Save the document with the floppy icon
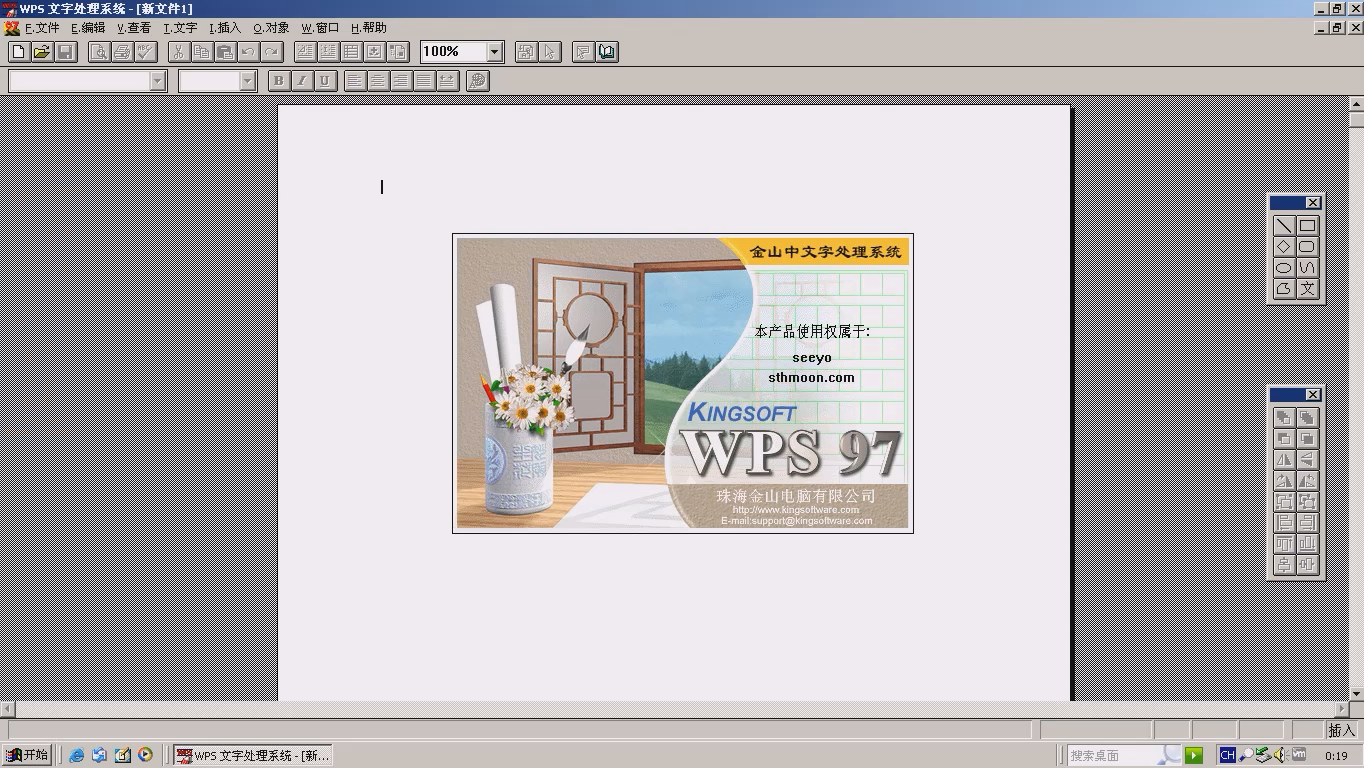The image size is (1364, 768). [65, 52]
